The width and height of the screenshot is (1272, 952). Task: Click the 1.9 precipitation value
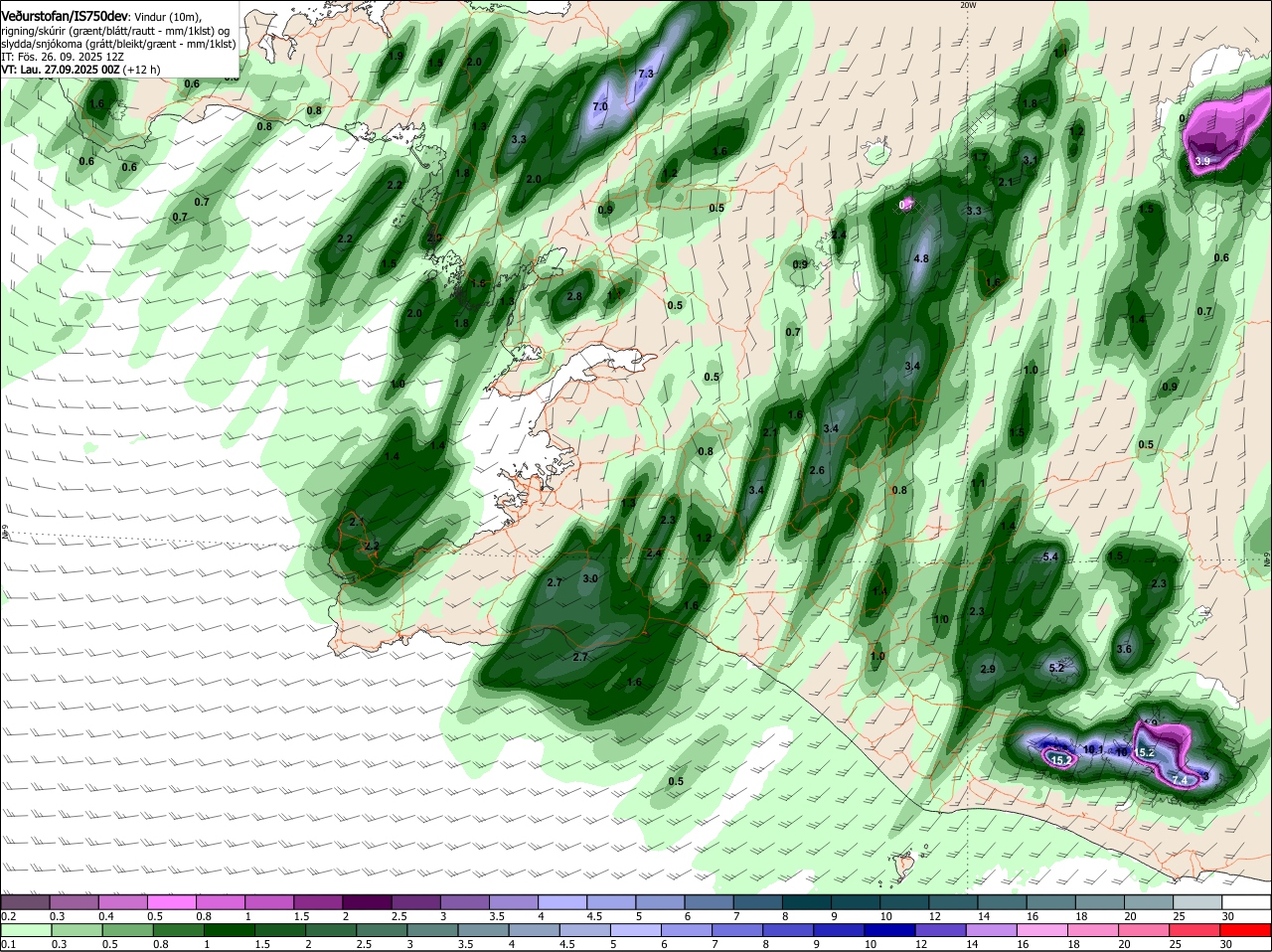(x=396, y=57)
